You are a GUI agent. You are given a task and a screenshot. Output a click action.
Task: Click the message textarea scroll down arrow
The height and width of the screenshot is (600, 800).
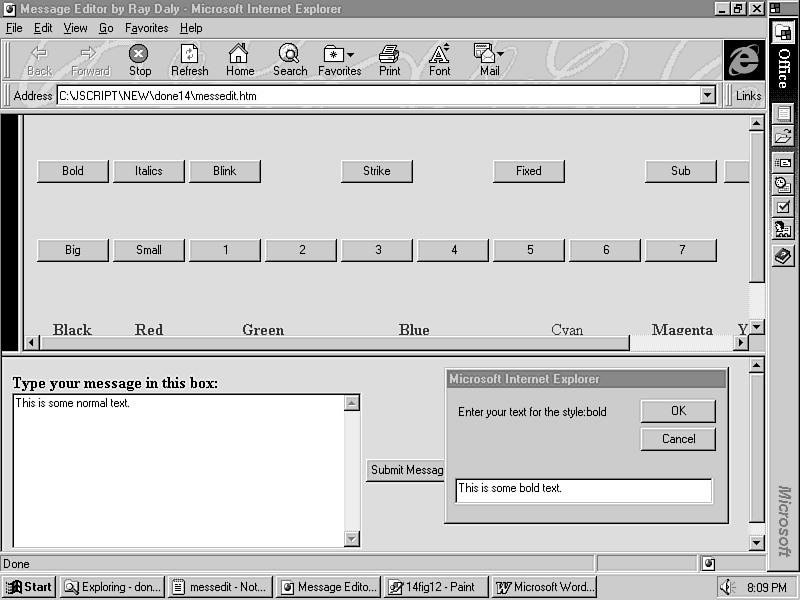click(352, 539)
